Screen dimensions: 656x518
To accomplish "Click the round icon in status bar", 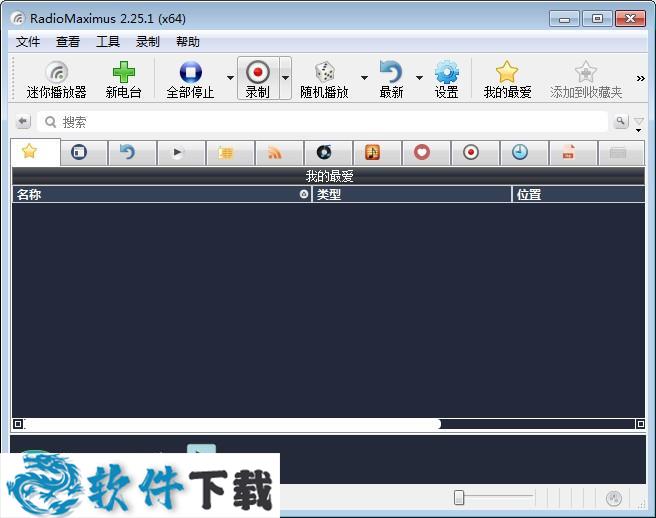I will coord(614,498).
